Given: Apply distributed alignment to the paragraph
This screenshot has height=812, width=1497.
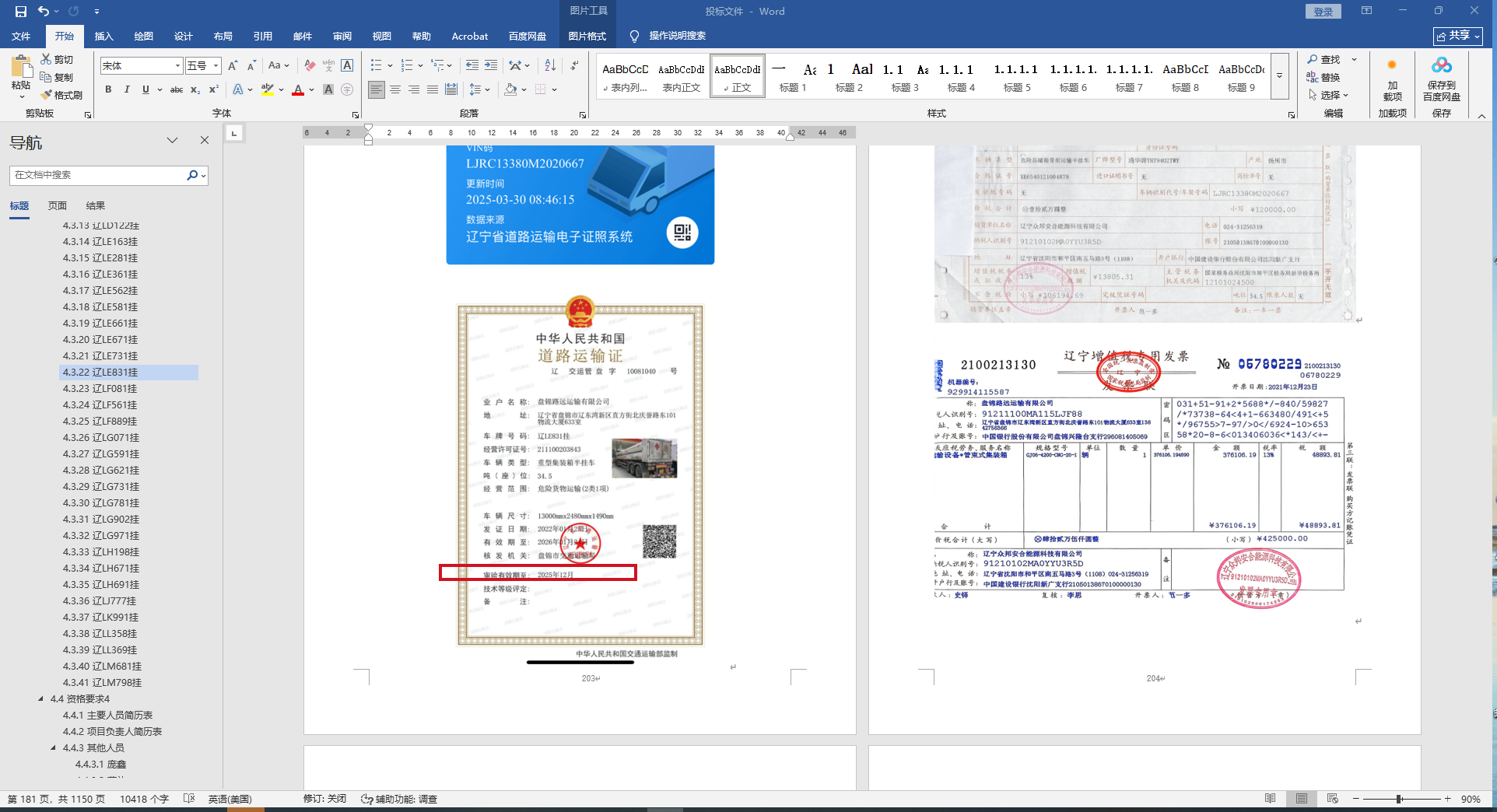Looking at the screenshot, I should point(451,90).
